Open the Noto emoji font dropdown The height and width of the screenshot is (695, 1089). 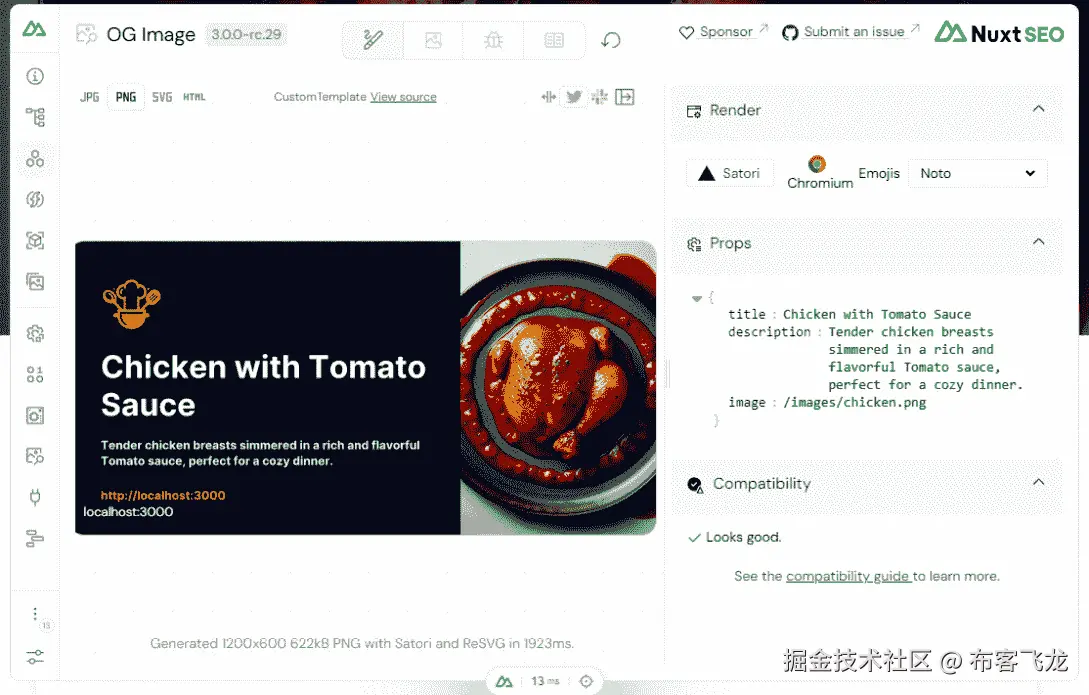click(976, 173)
